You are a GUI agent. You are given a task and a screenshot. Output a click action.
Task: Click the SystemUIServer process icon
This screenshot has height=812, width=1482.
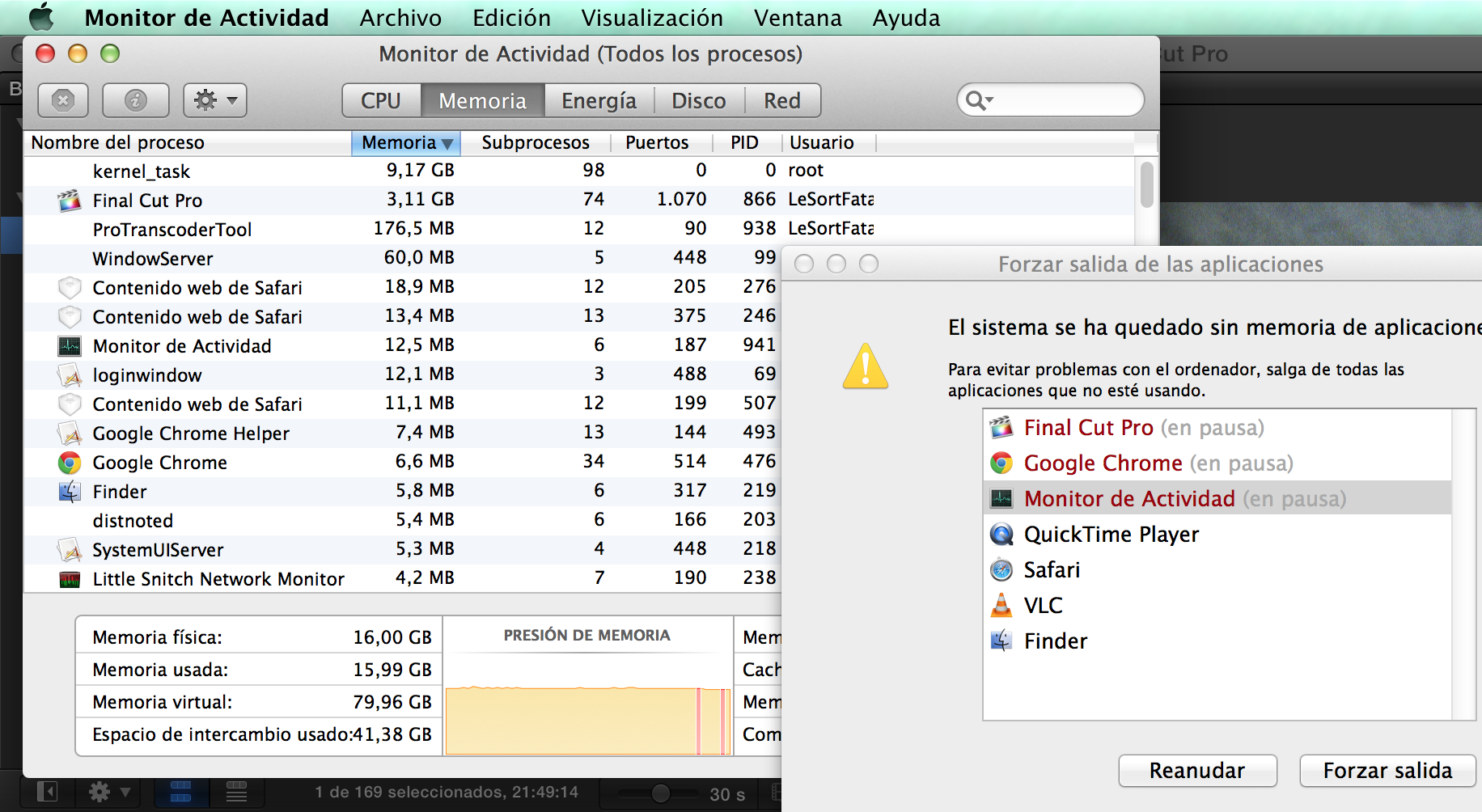point(70,549)
